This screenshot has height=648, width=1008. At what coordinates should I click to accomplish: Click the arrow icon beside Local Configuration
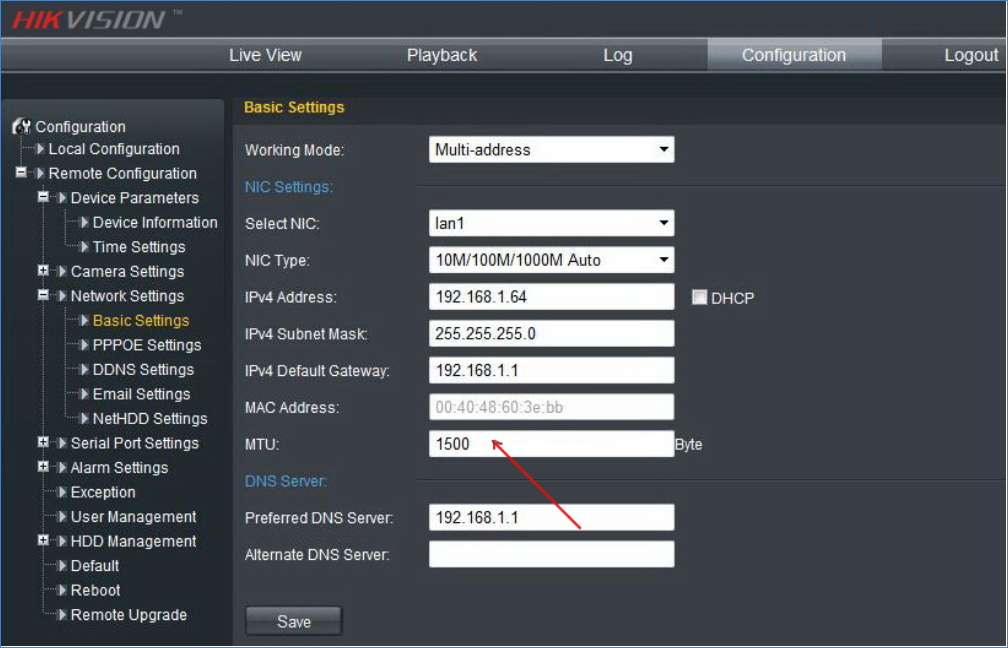pyautogui.click(x=40, y=149)
